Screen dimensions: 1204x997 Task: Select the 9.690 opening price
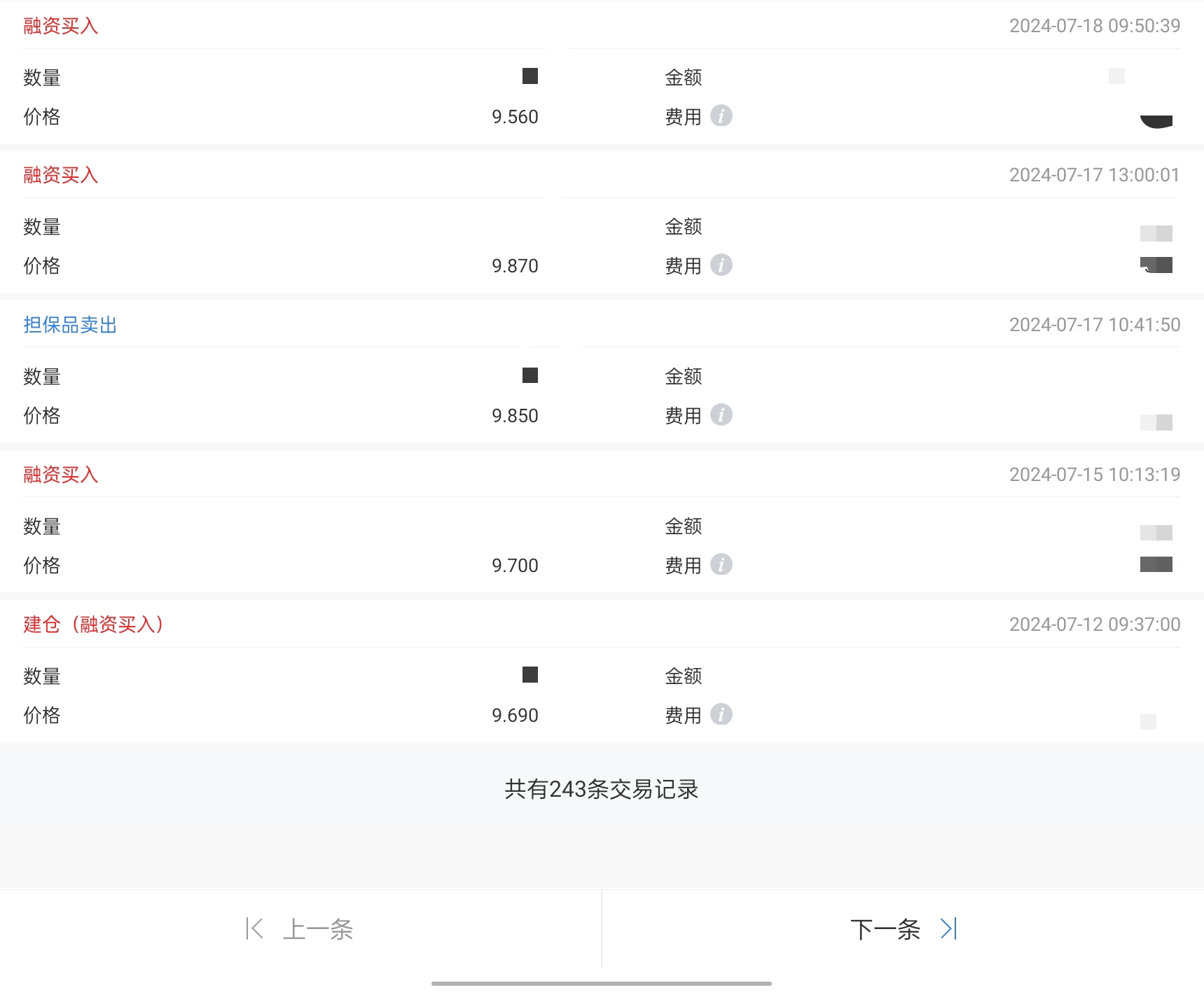pyautogui.click(x=515, y=716)
